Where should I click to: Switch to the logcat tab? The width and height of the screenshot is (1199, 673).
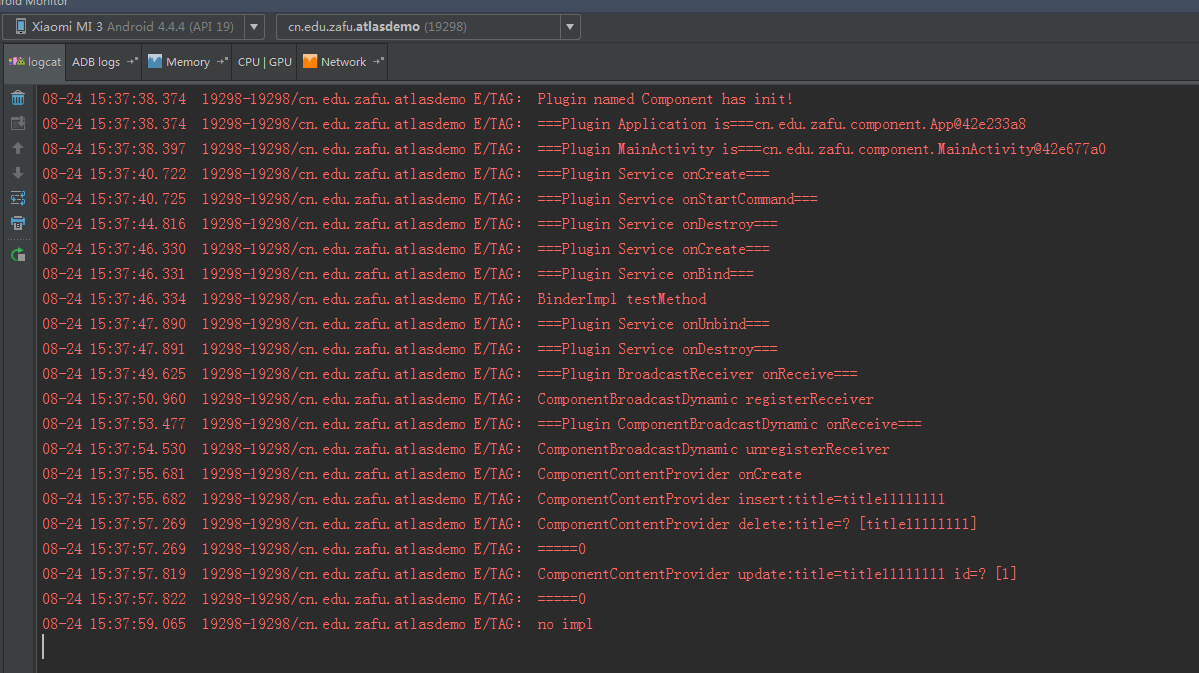[x=35, y=62]
